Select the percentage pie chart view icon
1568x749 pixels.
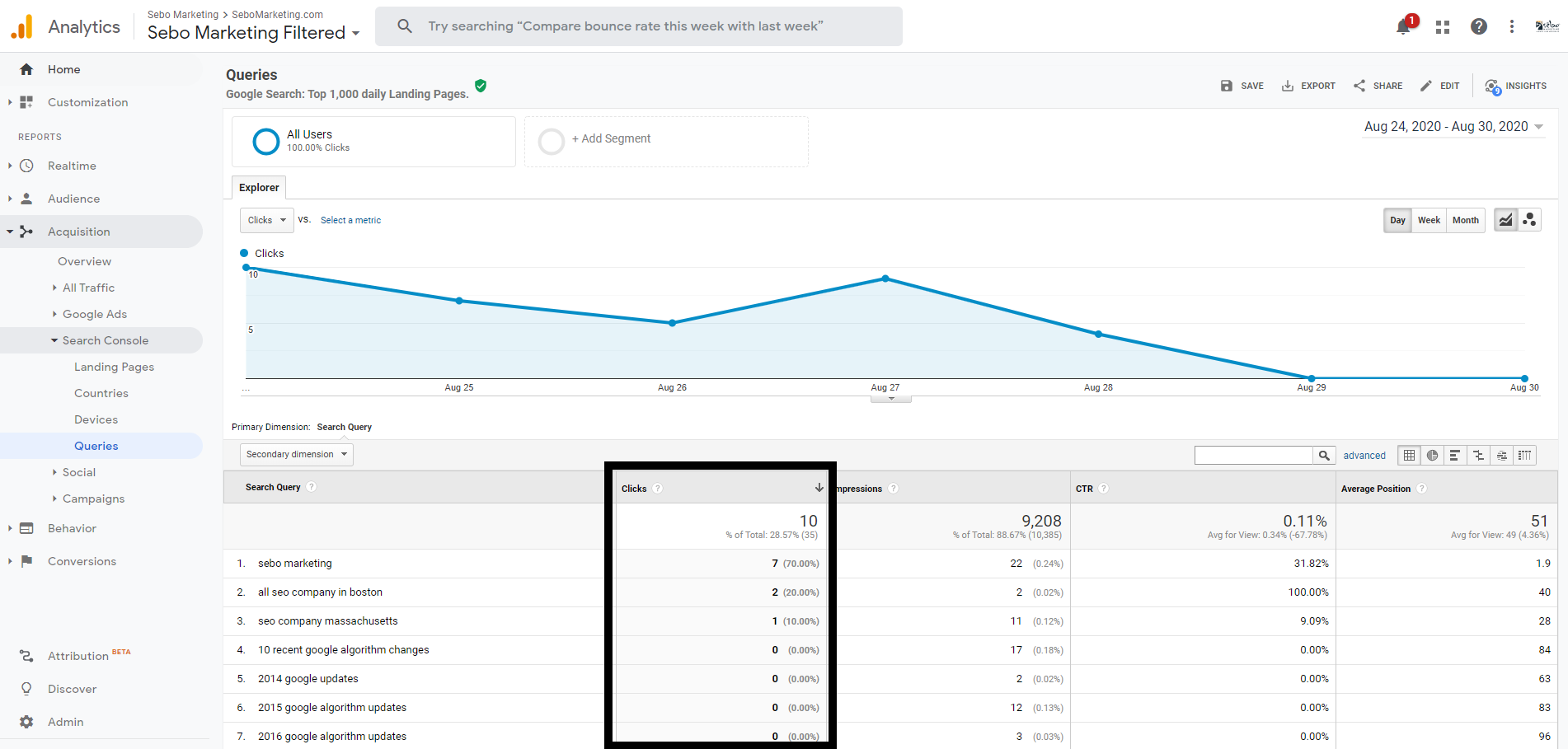1432,455
